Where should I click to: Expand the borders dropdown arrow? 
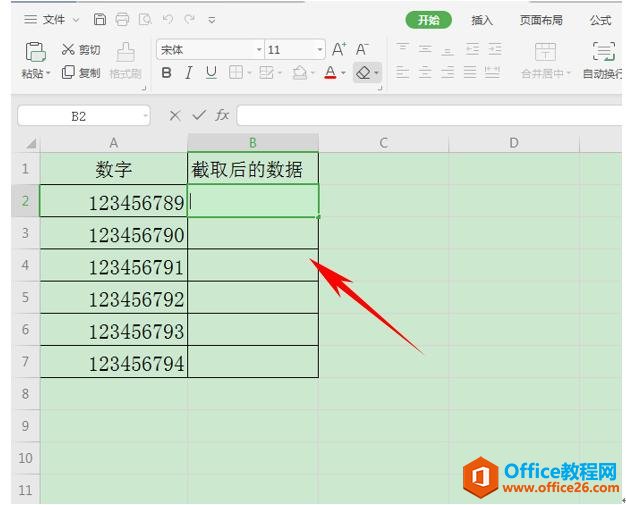[x=249, y=73]
